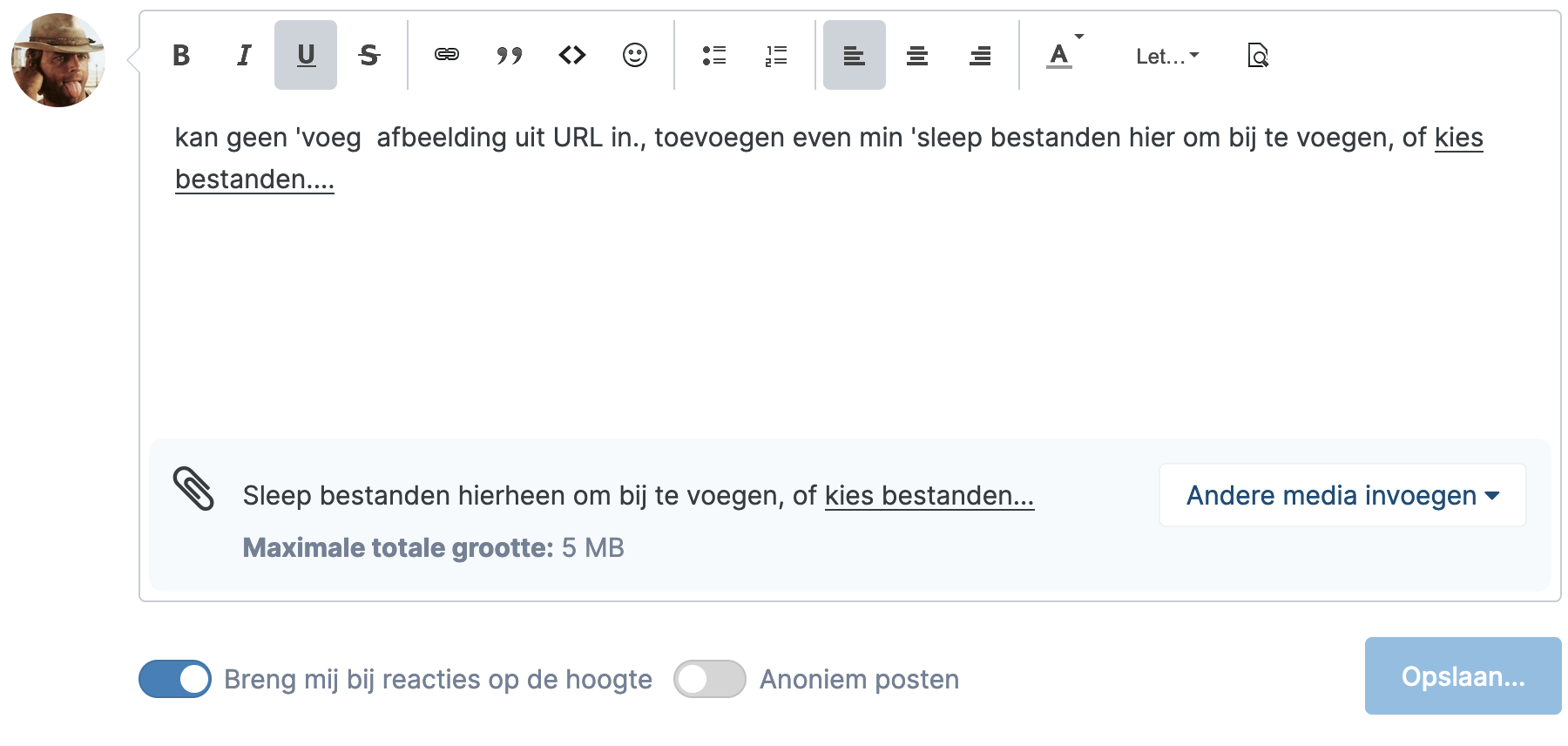The width and height of the screenshot is (1568, 746).
Task: Click the 'Maximale totale grootte: 5 MB' text
Action: (433, 547)
